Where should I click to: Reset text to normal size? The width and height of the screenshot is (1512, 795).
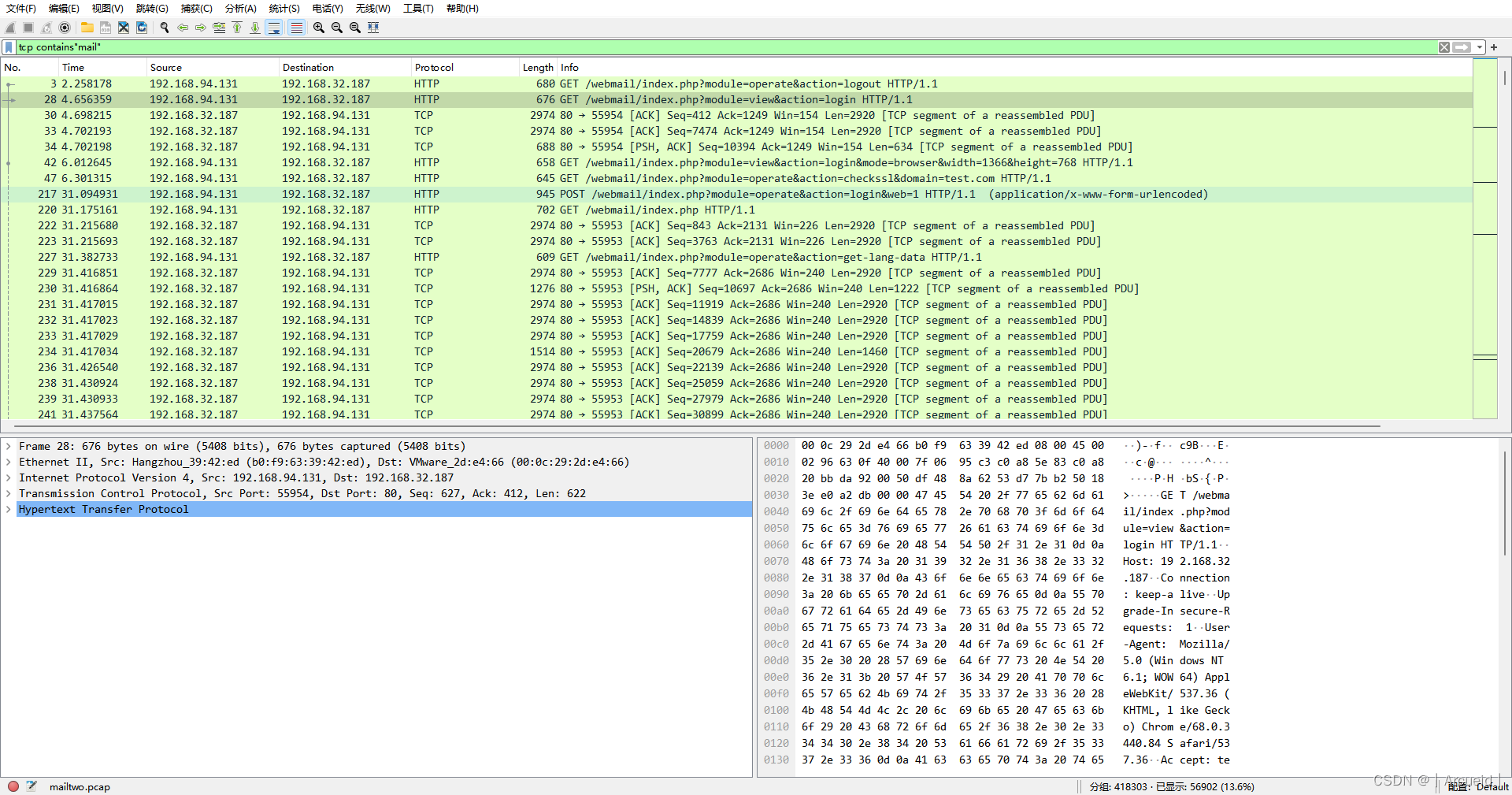tap(355, 28)
